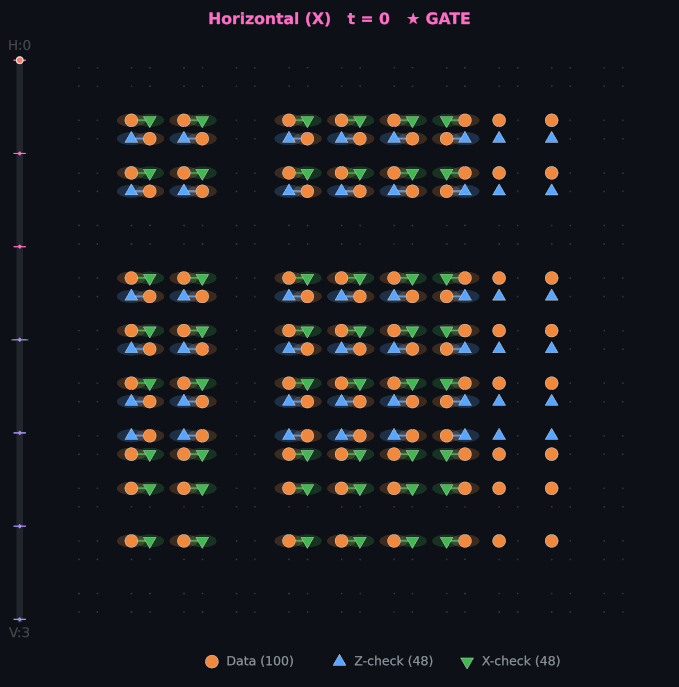
Task: Click the top-right blue Z-check triangle
Action: [551, 137]
